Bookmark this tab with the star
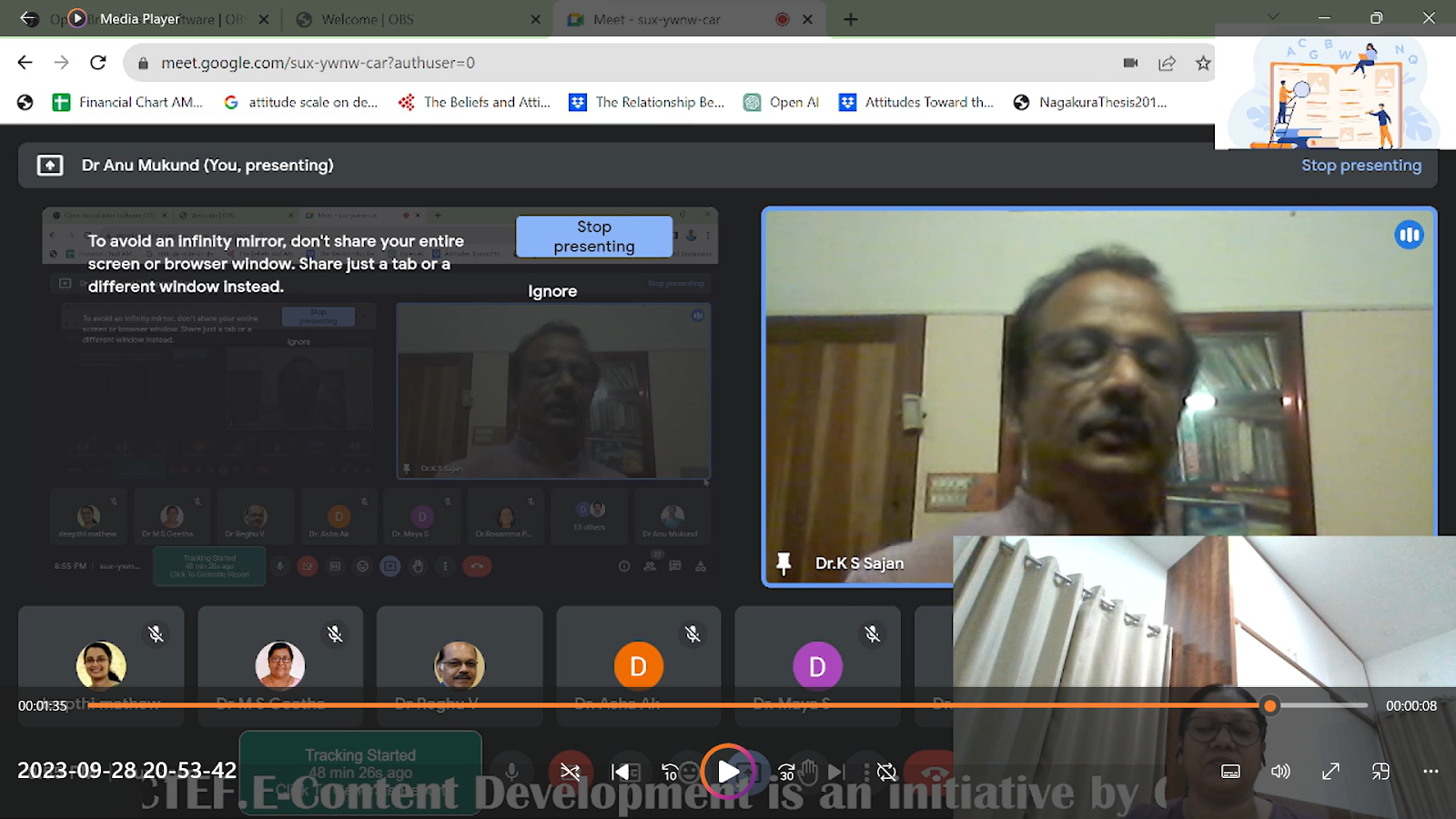 coord(1203,63)
